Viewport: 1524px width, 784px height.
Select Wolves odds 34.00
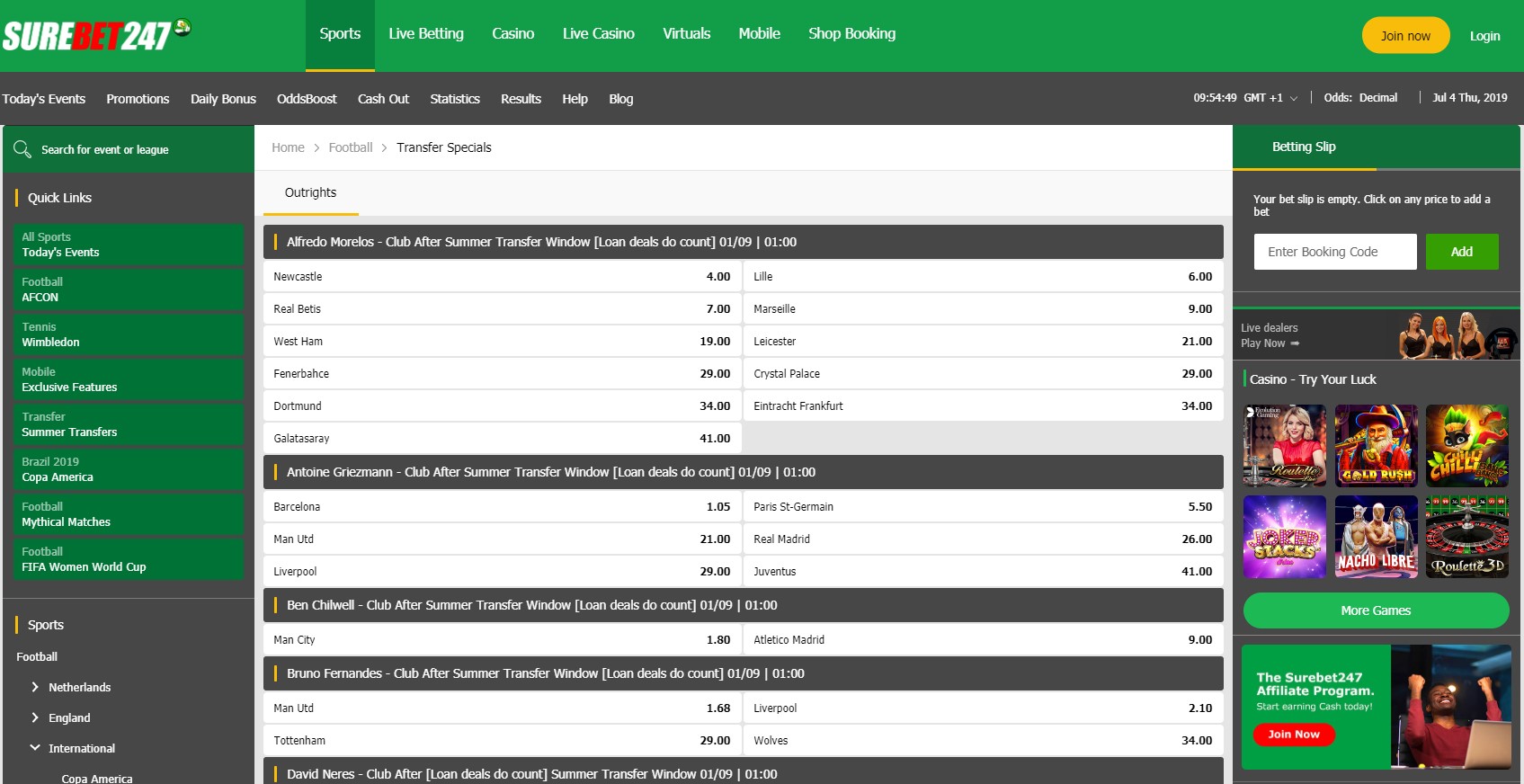point(984,741)
